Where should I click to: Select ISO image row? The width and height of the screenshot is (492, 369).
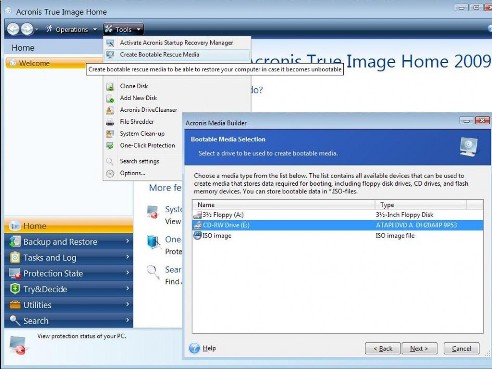coord(338,236)
